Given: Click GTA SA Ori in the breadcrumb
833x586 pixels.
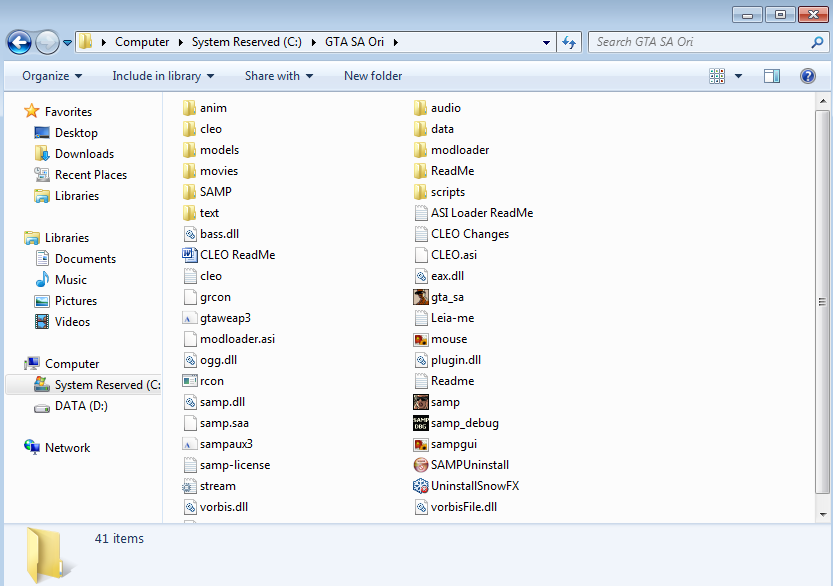Looking at the screenshot, I should 354,42.
